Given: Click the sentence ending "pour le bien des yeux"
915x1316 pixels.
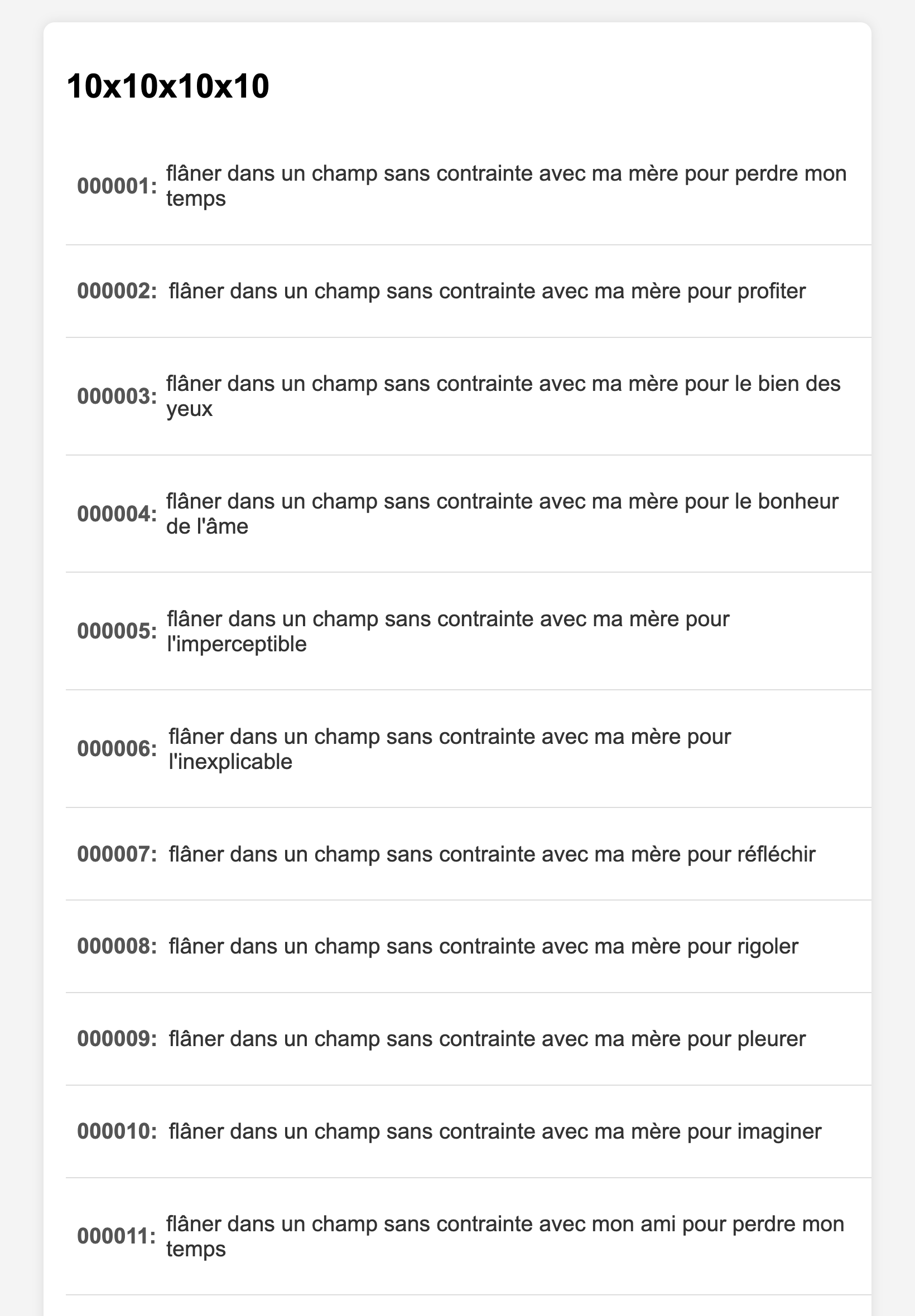Looking at the screenshot, I should coord(503,396).
